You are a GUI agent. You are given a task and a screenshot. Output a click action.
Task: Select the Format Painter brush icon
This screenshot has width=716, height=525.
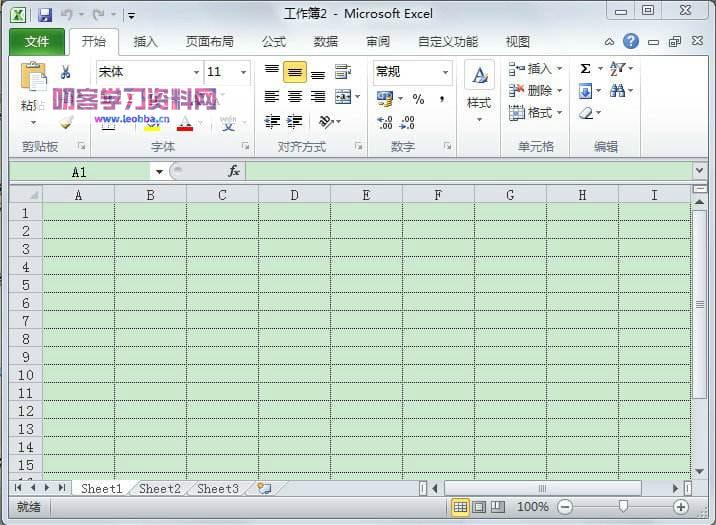point(67,122)
